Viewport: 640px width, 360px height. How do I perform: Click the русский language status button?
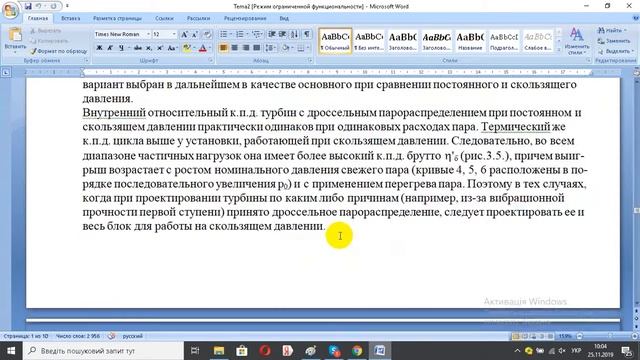[x=133, y=336]
